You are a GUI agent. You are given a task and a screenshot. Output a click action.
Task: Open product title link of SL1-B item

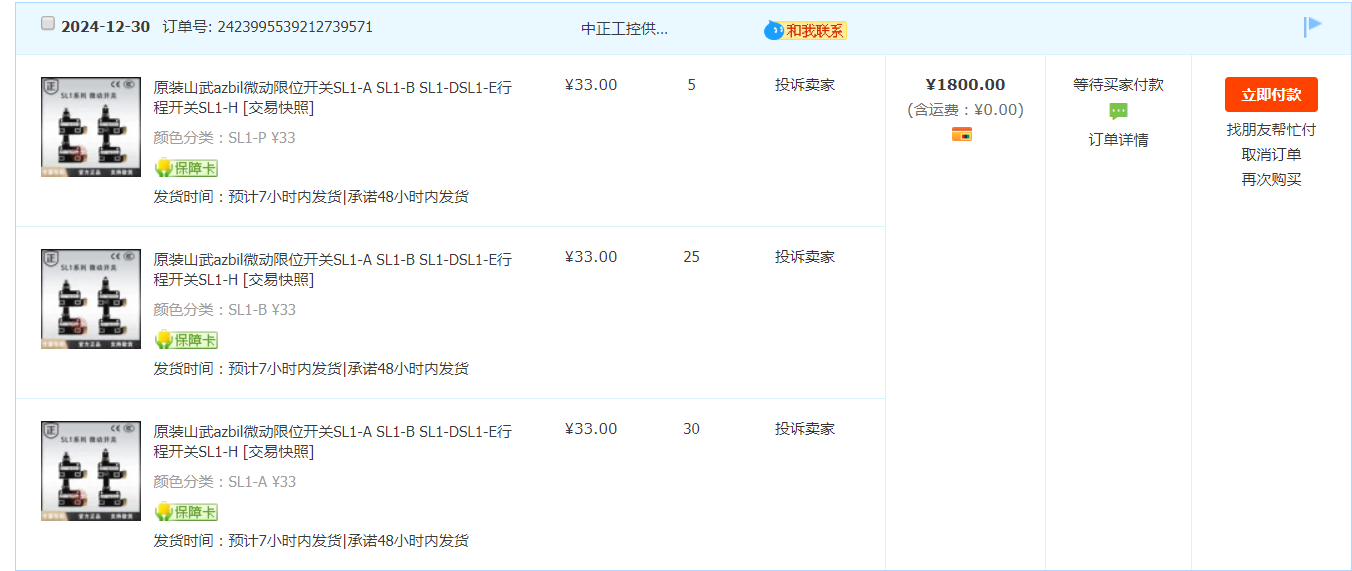point(332,270)
